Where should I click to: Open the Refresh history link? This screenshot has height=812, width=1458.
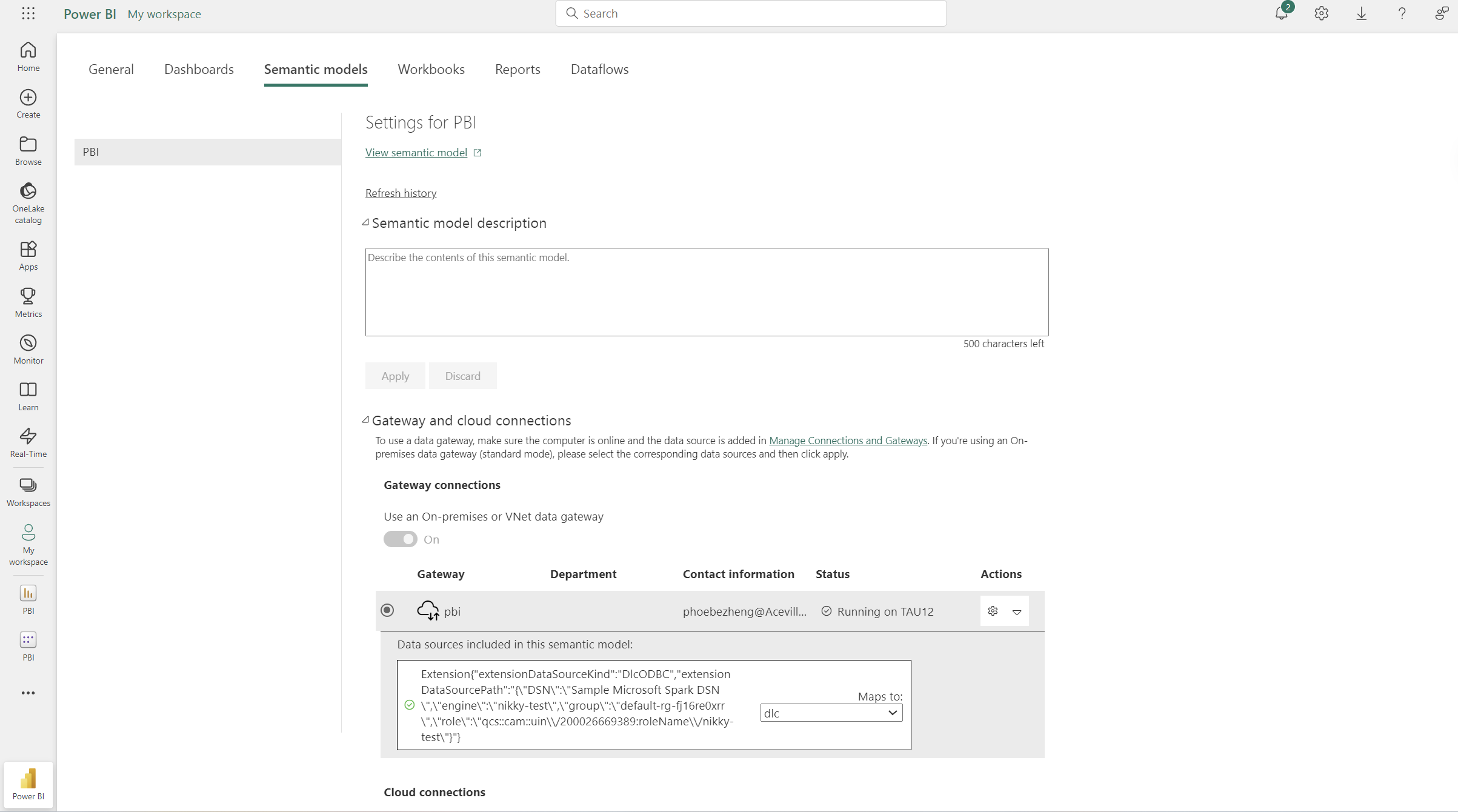[401, 193]
